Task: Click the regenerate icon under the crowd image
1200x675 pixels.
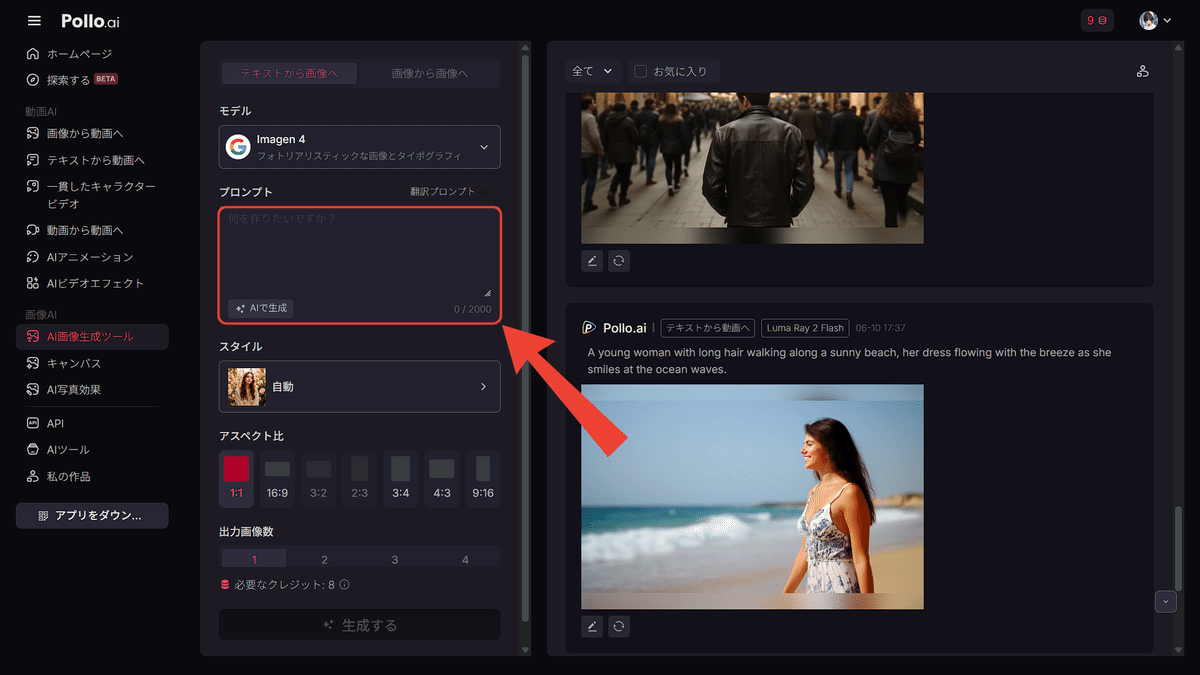Action: coord(619,261)
